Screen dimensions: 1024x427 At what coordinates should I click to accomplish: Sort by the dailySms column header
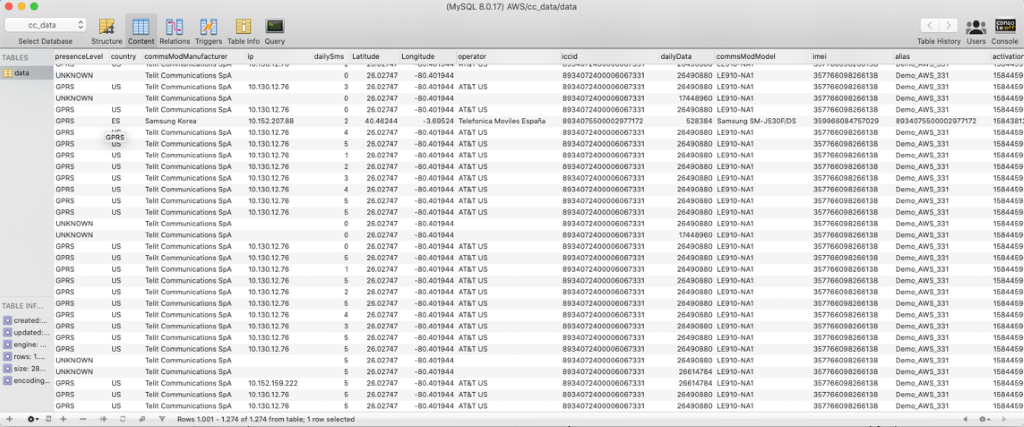pyautogui.click(x=330, y=57)
